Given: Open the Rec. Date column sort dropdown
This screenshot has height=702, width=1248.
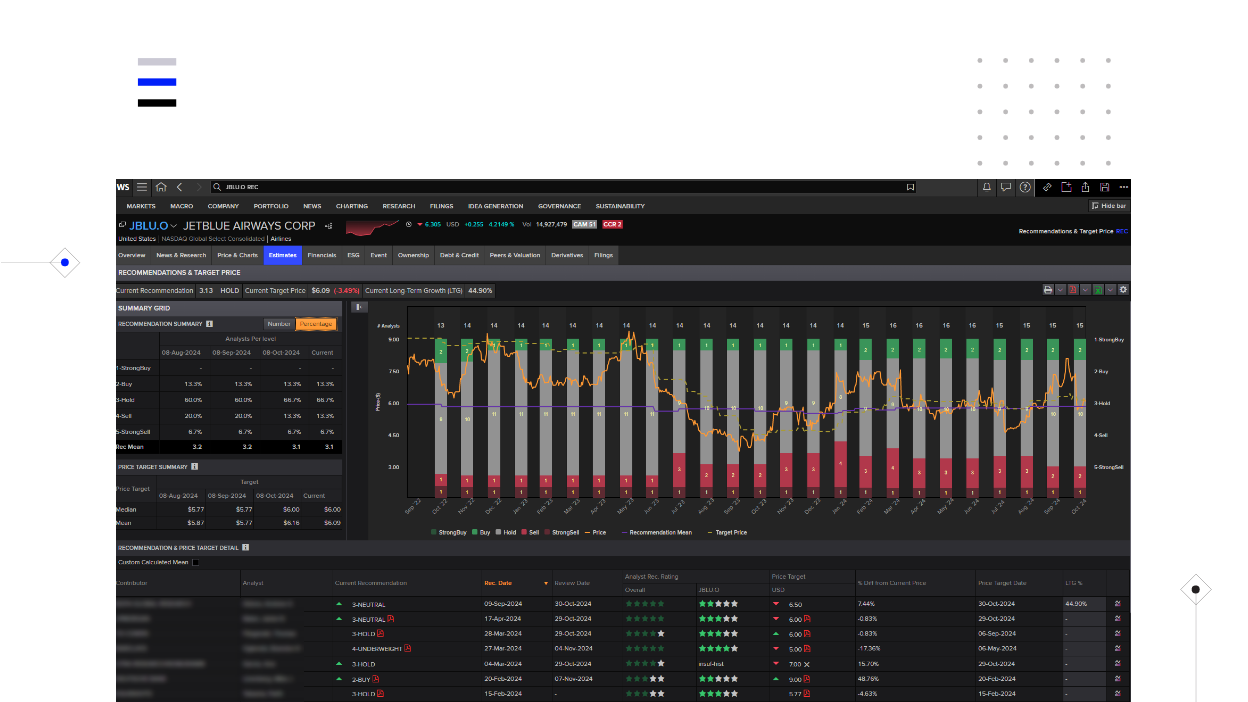Looking at the screenshot, I should (x=545, y=583).
